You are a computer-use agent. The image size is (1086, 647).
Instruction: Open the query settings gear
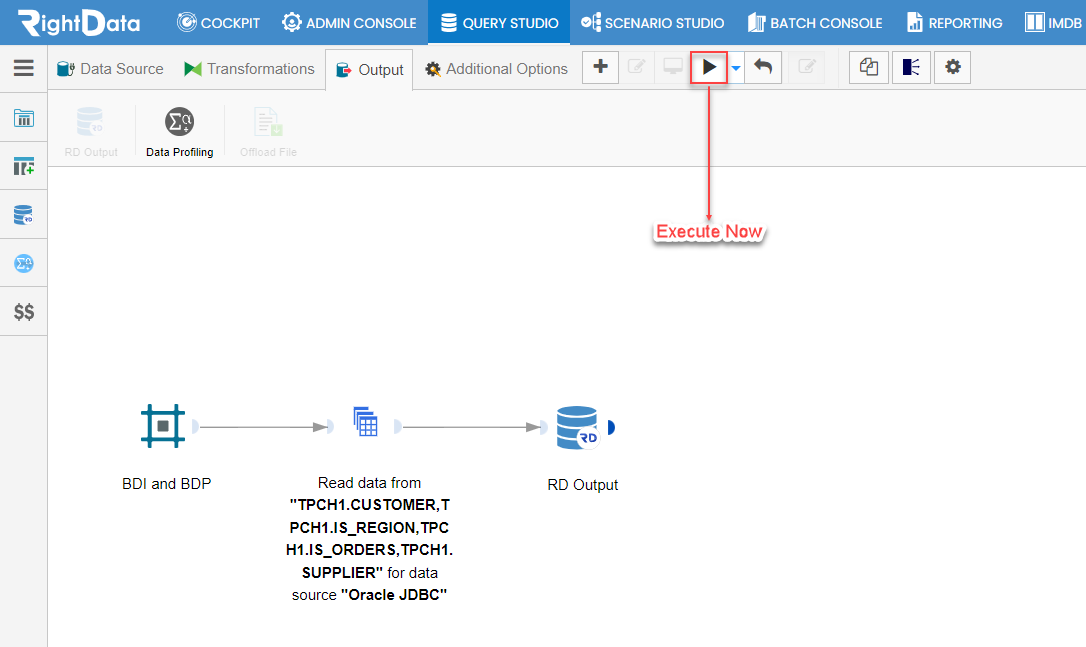coord(952,67)
